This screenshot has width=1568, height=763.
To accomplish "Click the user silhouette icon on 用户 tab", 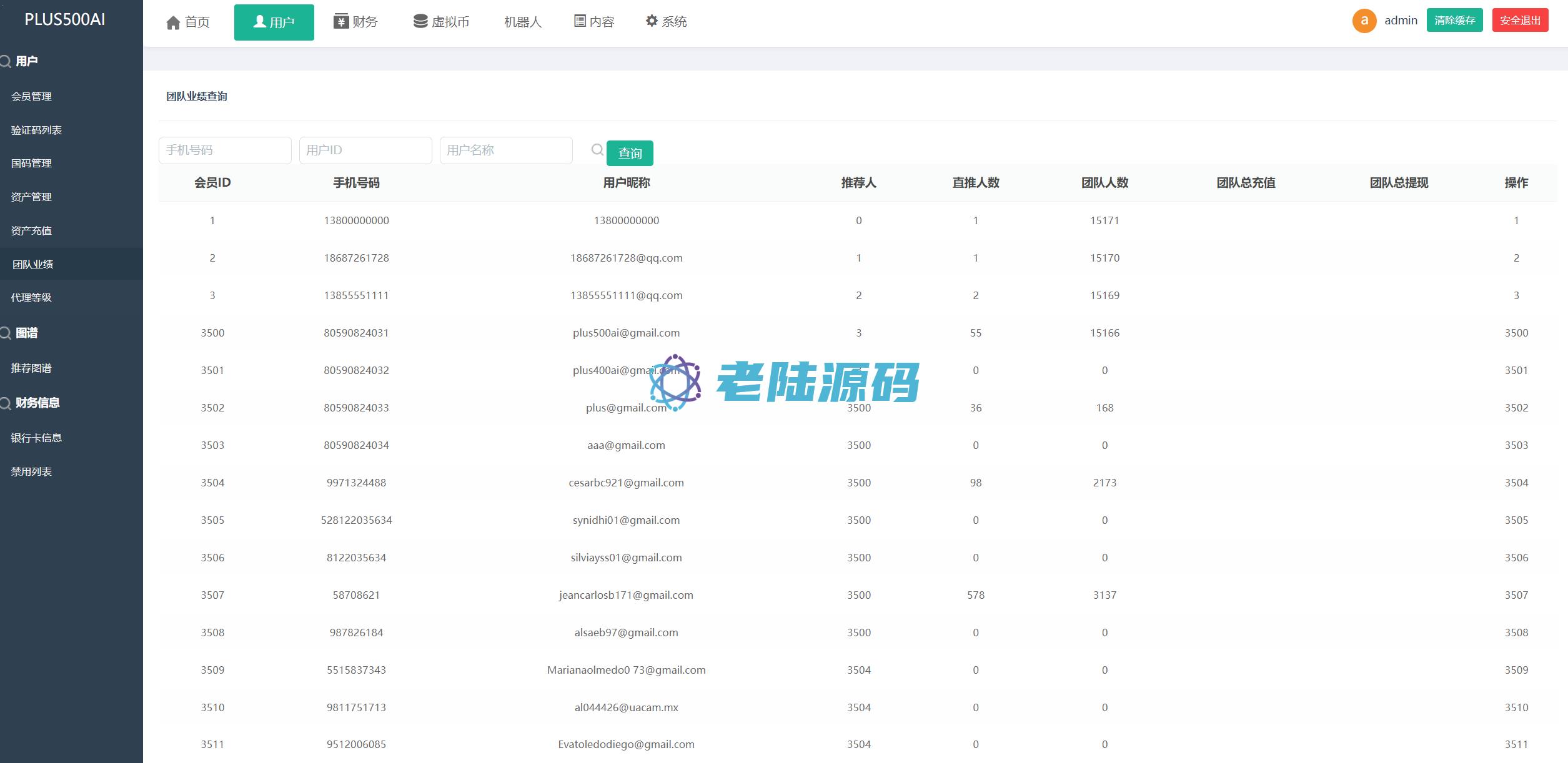I will (x=259, y=22).
